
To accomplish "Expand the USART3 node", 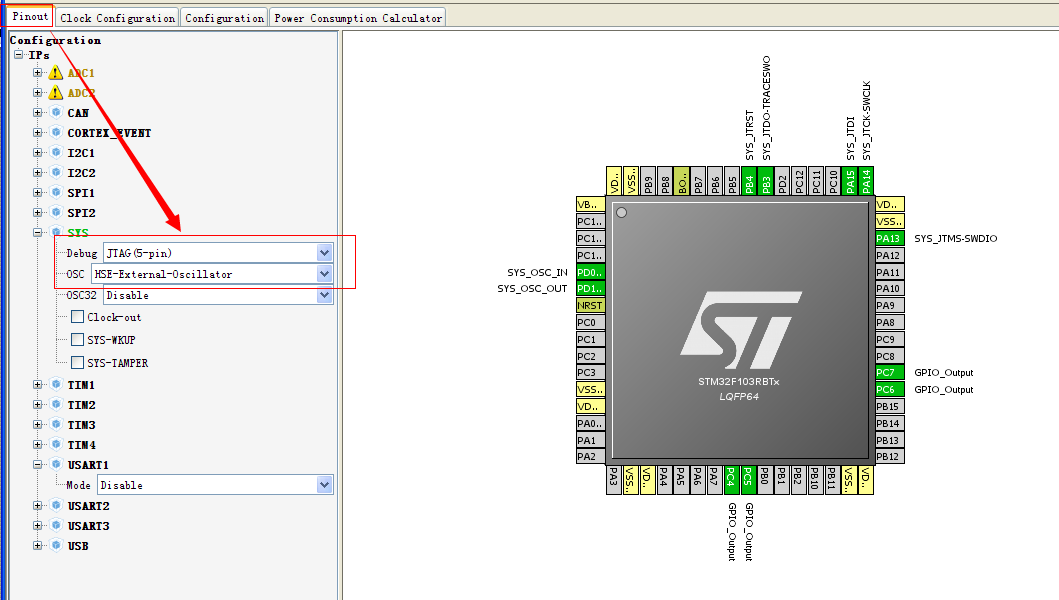I will 38,525.
